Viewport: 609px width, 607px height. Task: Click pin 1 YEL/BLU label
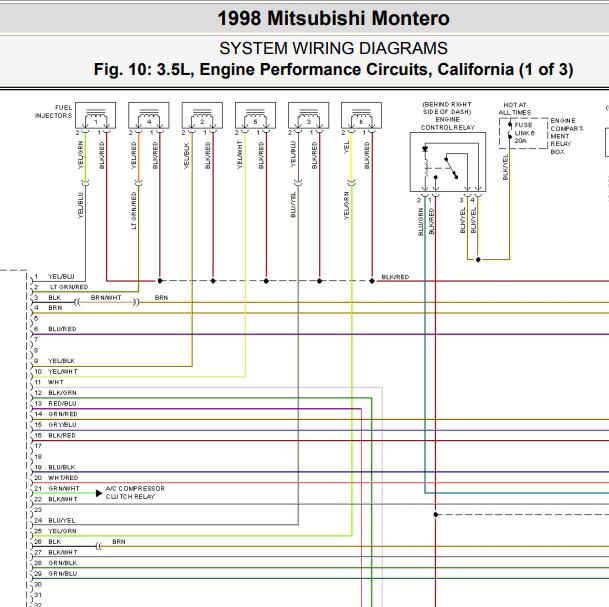61,277
